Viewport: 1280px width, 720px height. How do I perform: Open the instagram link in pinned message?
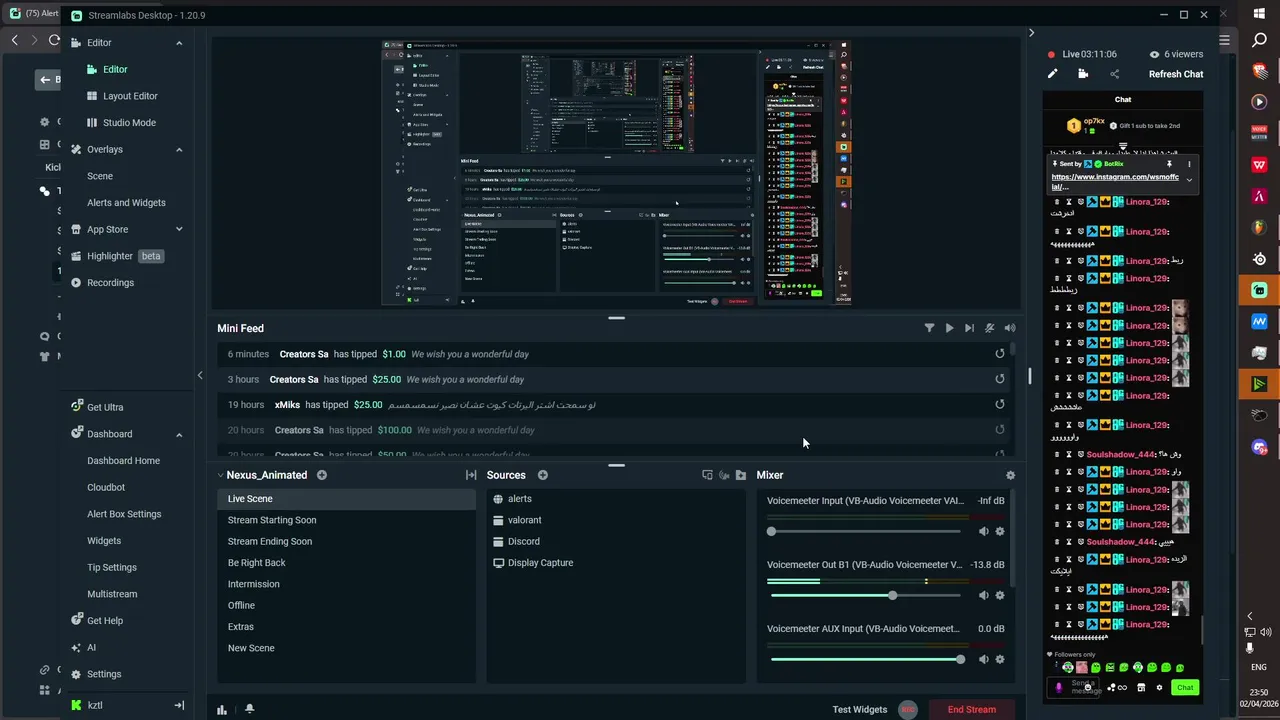[1114, 181]
